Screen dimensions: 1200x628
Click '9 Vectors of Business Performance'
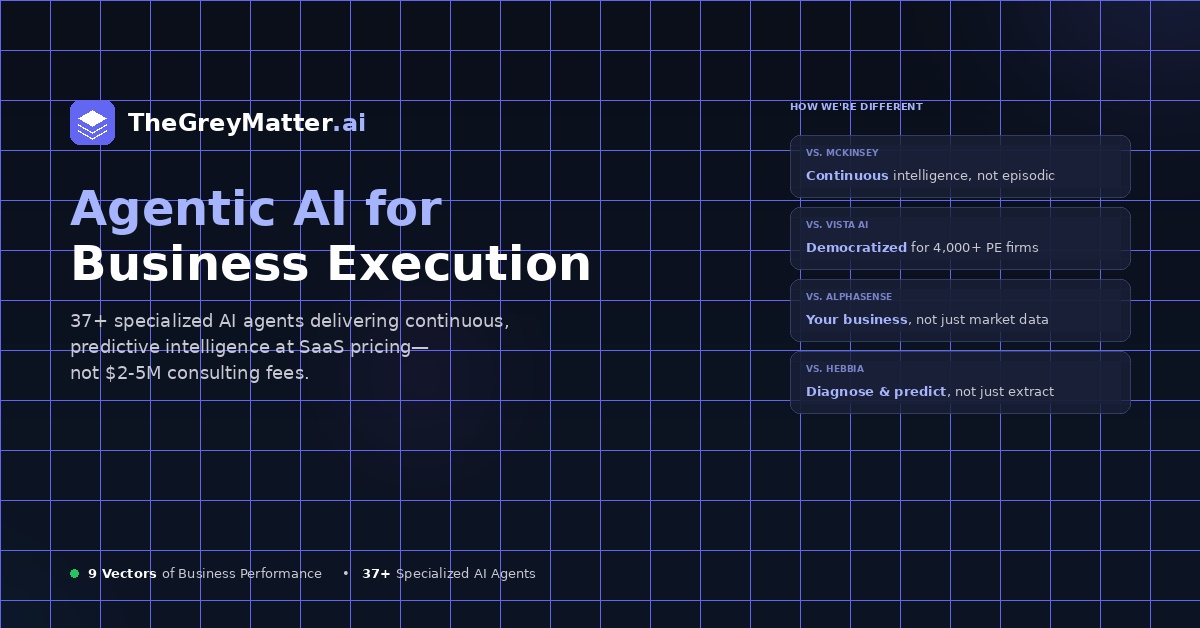pos(205,574)
